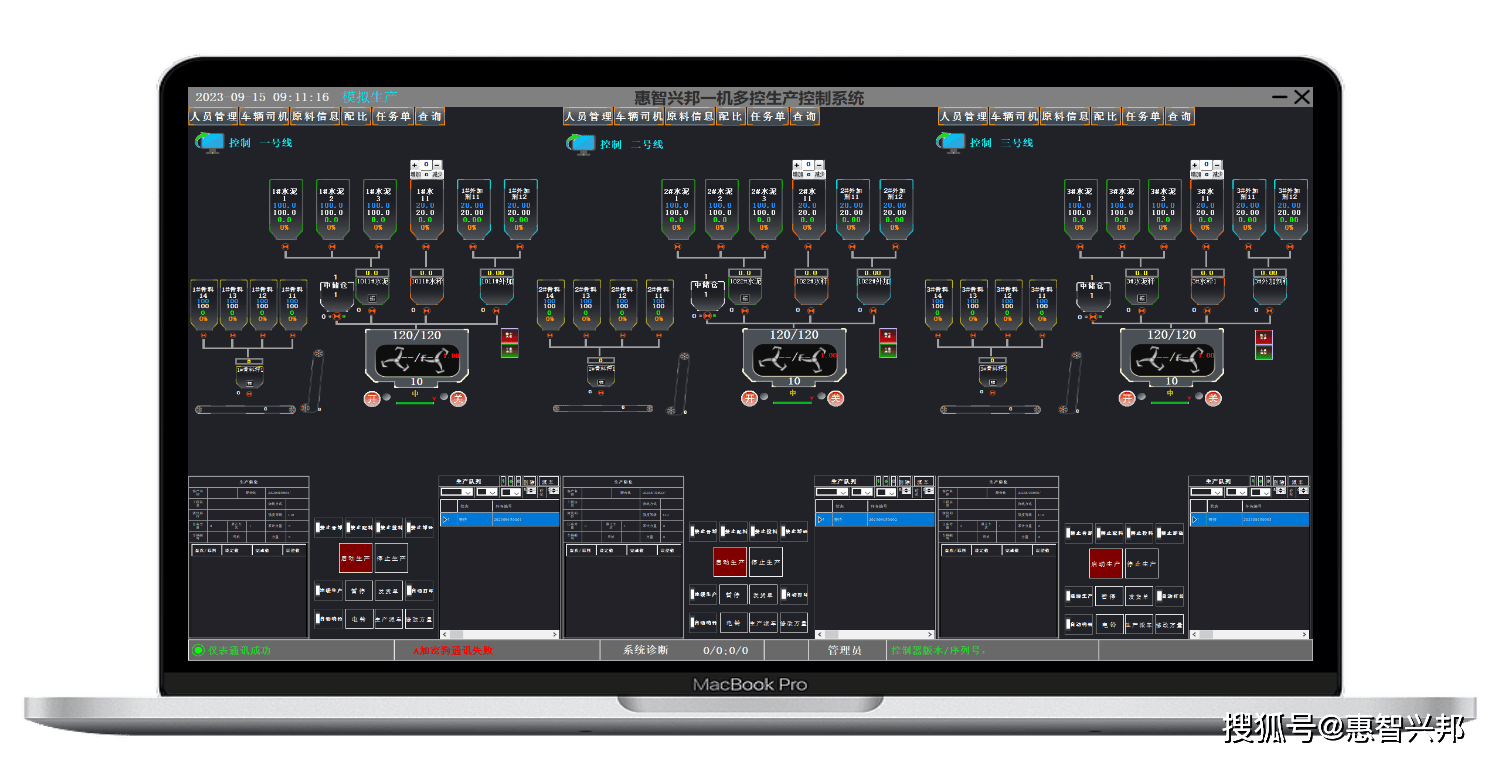Open second dropdown in line two production queue
This screenshot has height=761, width=1502.
[x=862, y=492]
